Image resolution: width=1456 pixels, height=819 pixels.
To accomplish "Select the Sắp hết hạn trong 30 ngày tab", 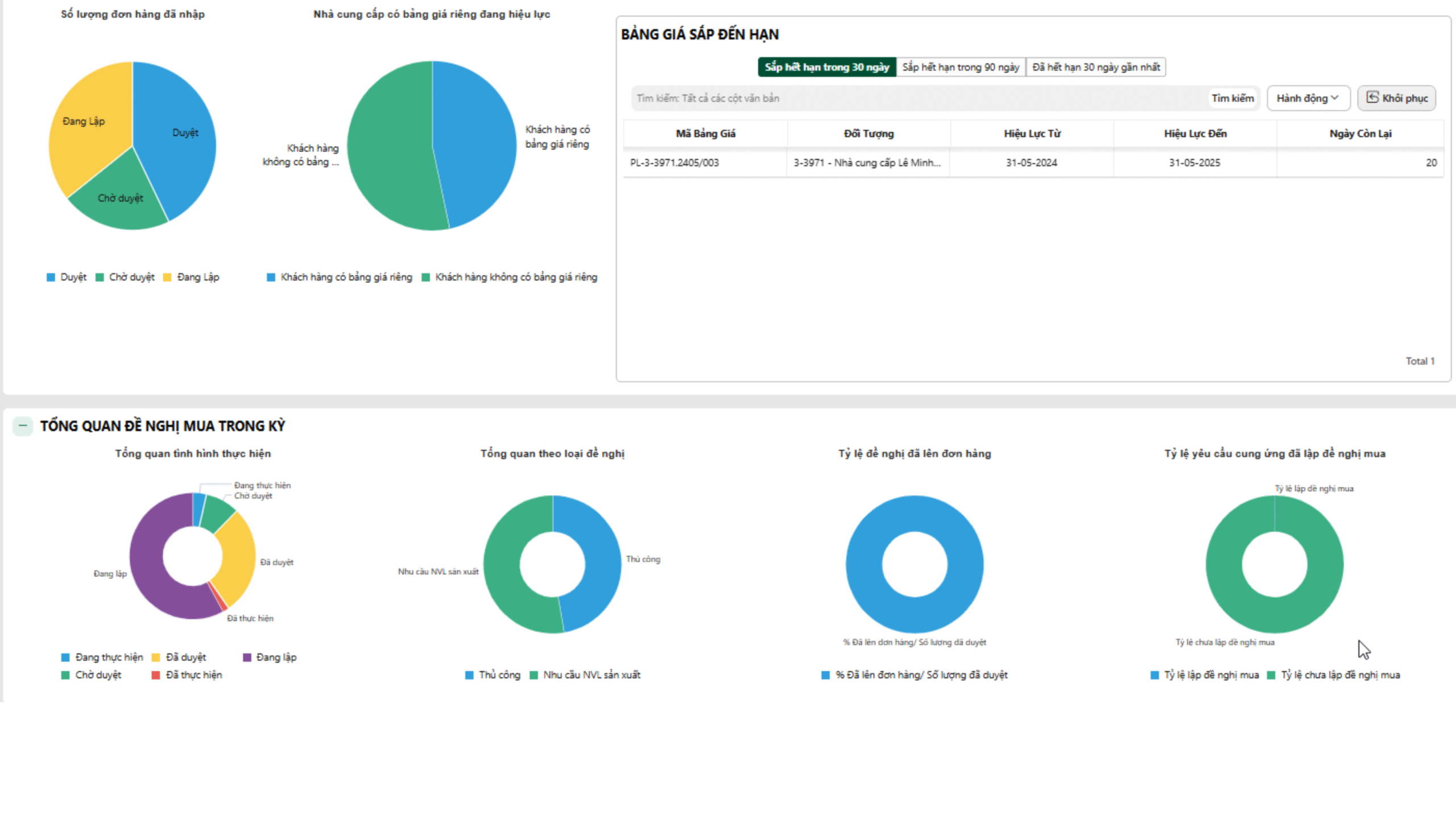I will click(x=826, y=67).
